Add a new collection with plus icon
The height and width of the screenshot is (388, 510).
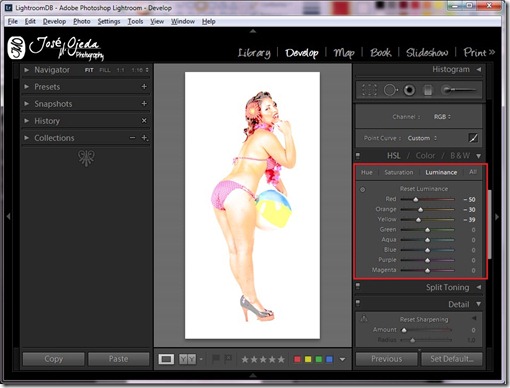coord(144,138)
